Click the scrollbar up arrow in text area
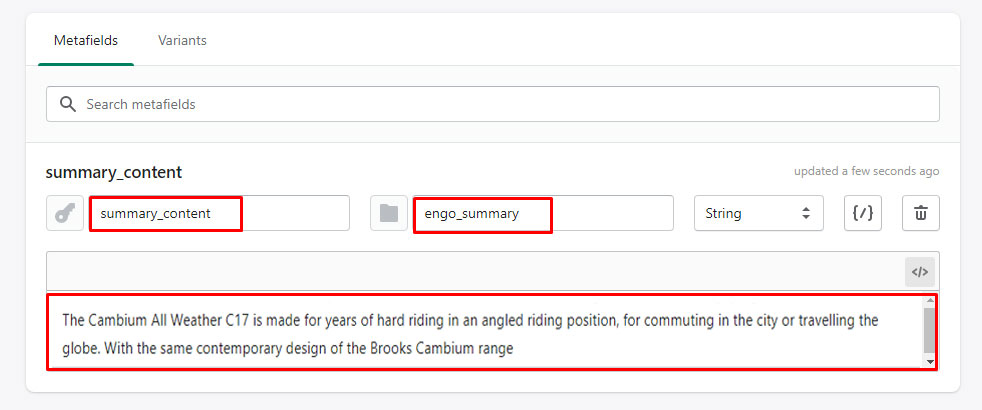The width and height of the screenshot is (982, 410). [929, 302]
